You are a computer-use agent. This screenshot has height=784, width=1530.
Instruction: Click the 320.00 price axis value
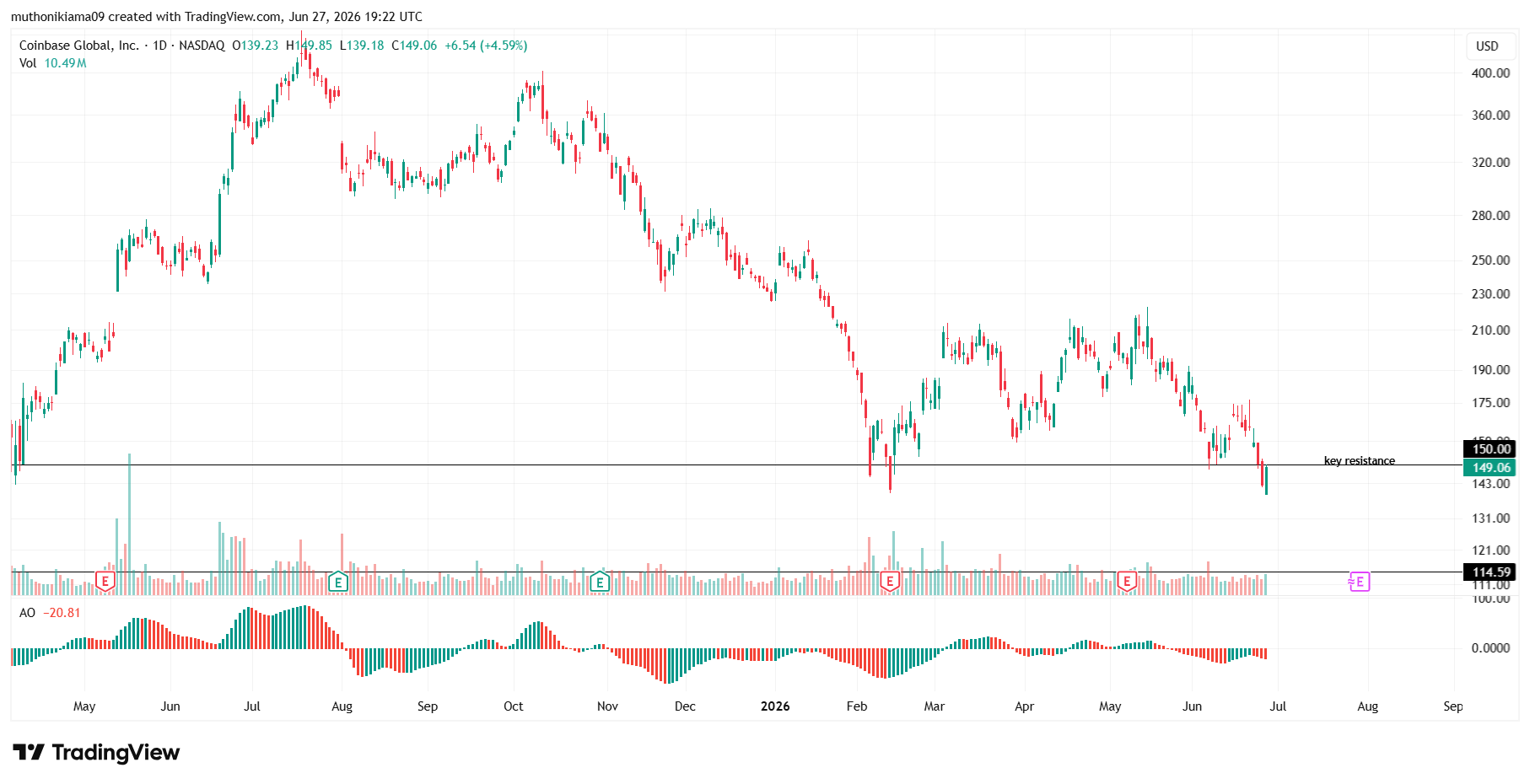click(1490, 163)
